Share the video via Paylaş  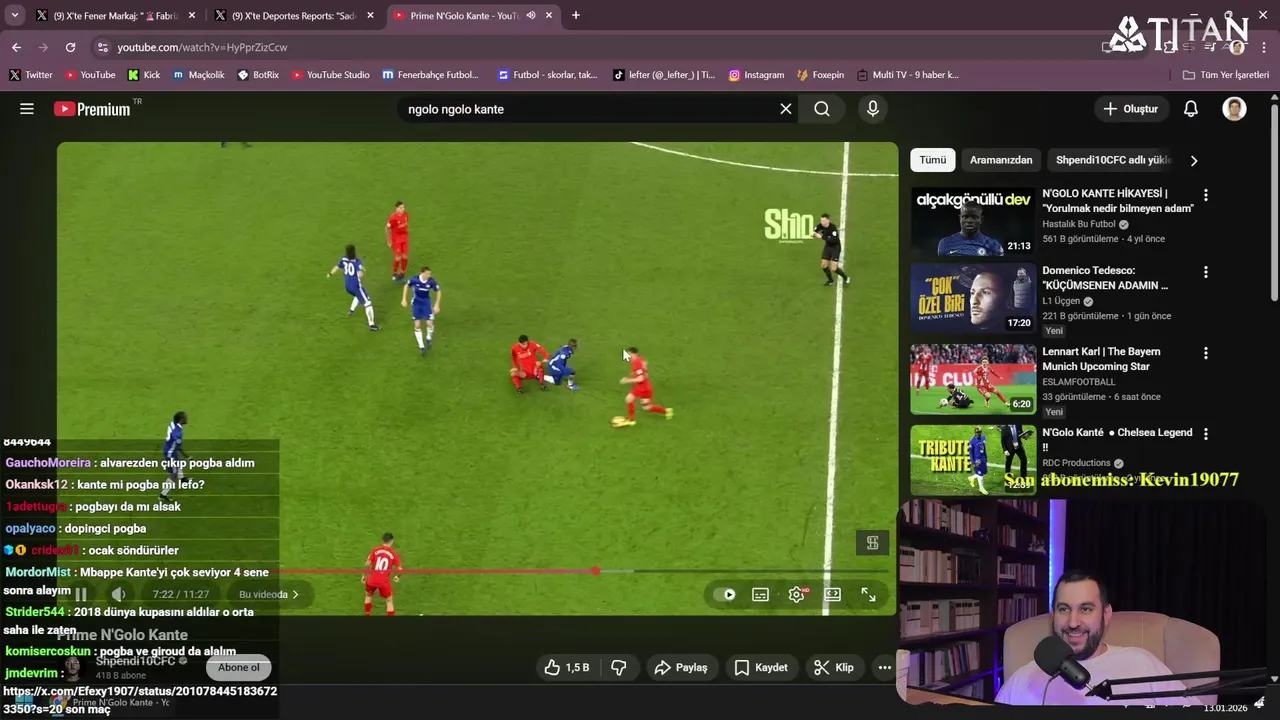[x=681, y=667]
